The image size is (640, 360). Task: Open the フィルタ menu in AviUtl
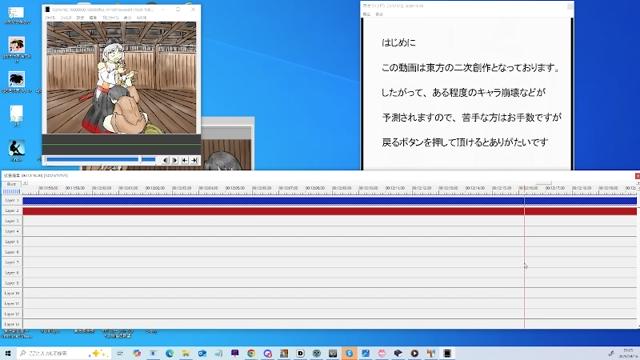tap(66, 18)
